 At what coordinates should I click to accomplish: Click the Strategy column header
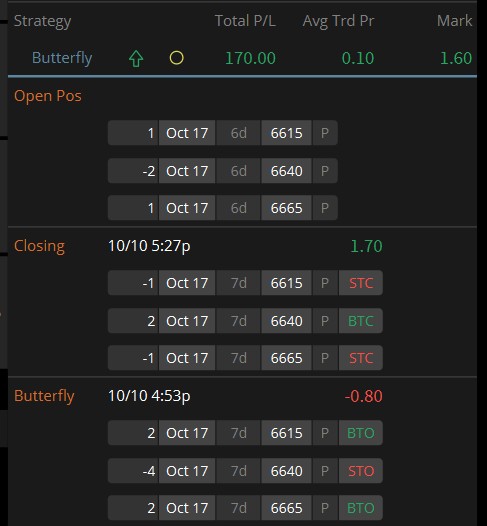coord(42,21)
